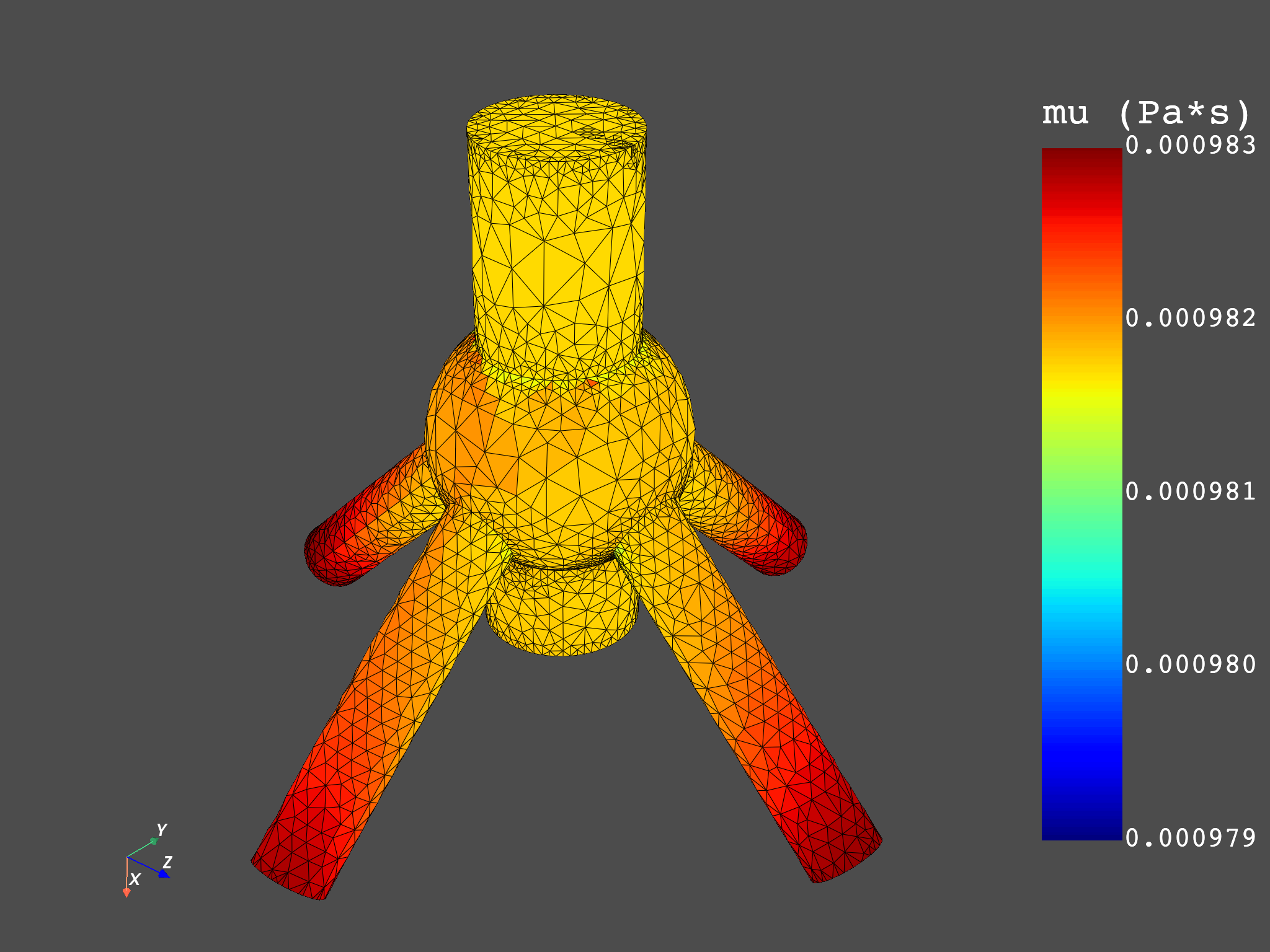1270x952 pixels.
Task: Click the 0.000983 colorbar label
Action: [x=1191, y=146]
